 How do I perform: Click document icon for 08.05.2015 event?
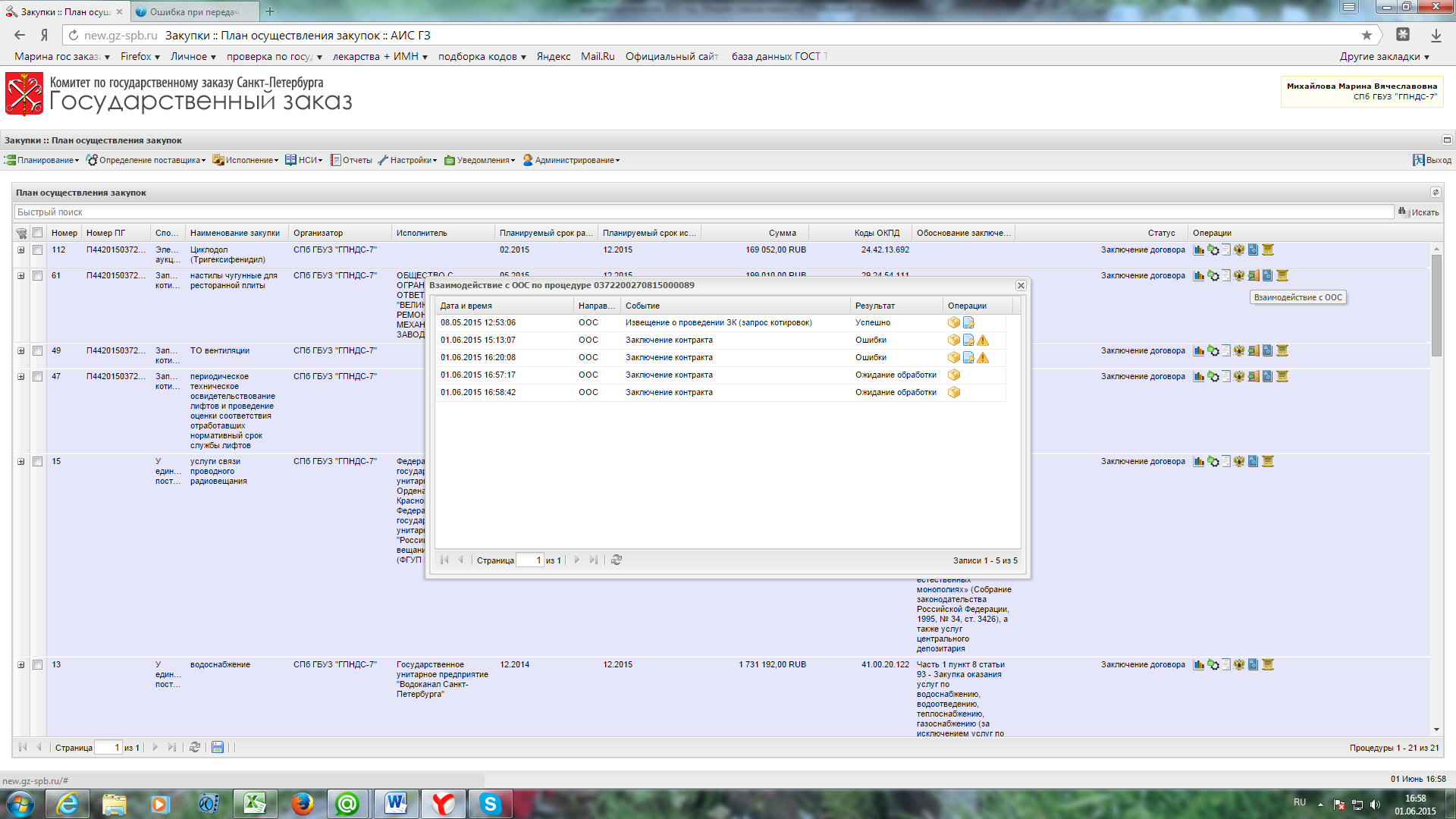(x=968, y=323)
